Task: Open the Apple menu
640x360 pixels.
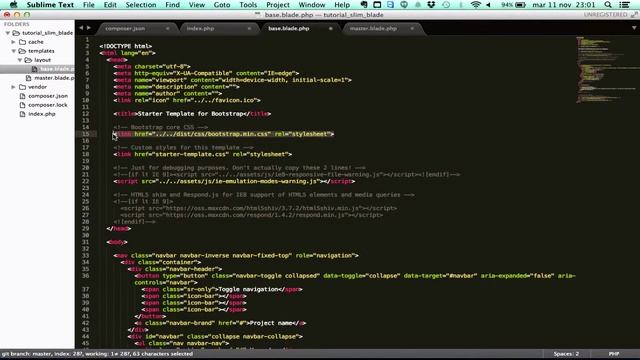Action: (x=13, y=5)
